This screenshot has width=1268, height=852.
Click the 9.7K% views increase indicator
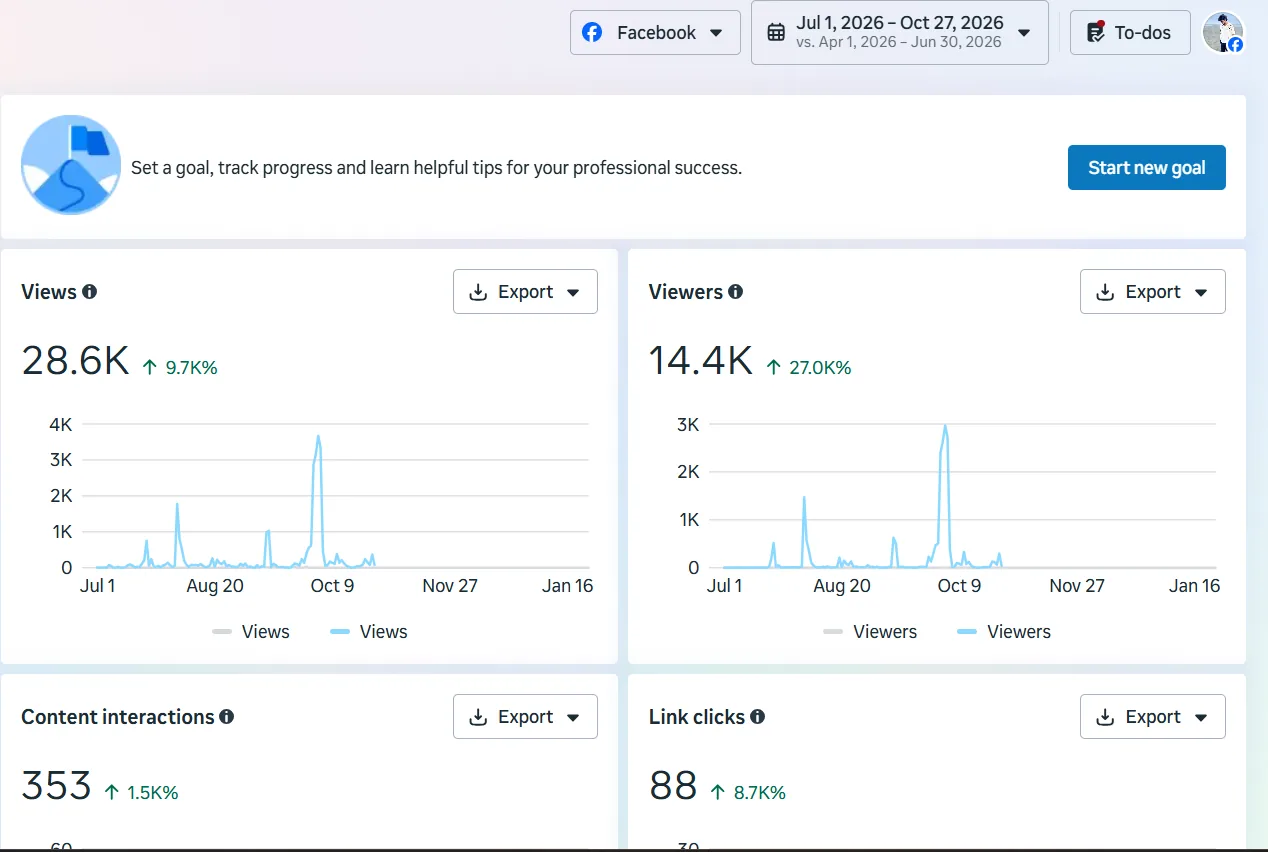pyautogui.click(x=180, y=368)
